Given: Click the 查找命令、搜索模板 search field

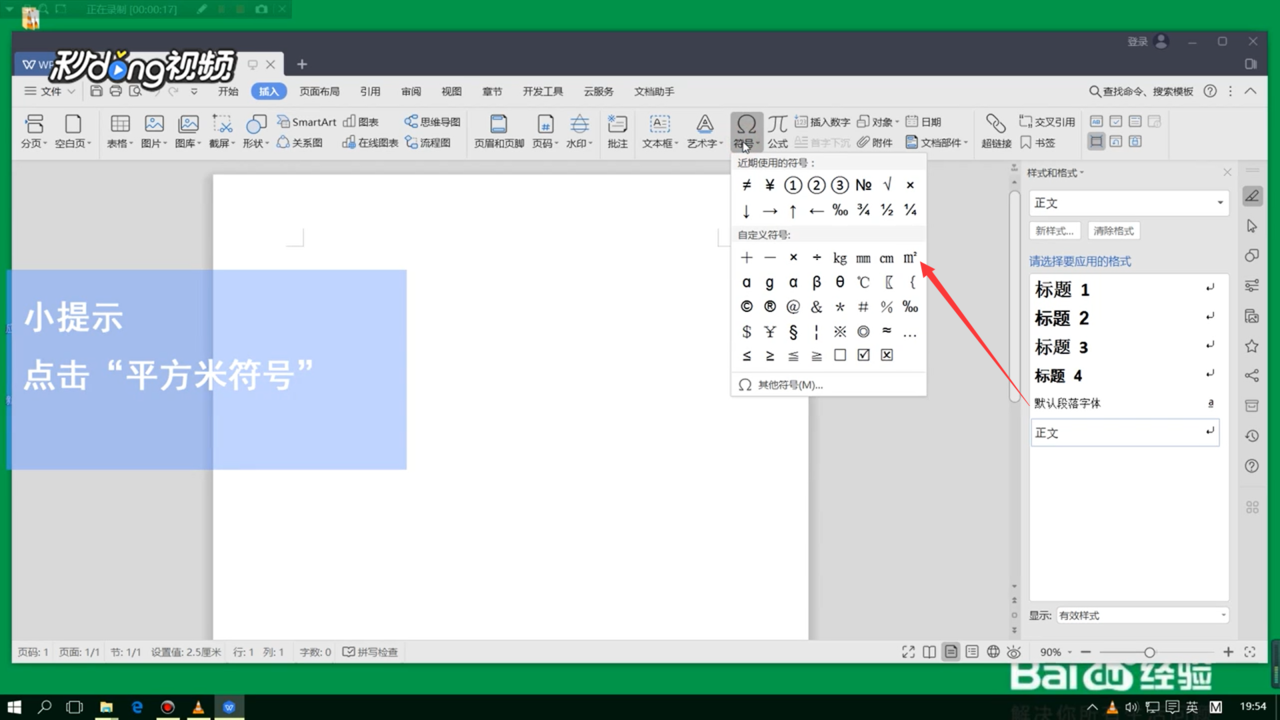Looking at the screenshot, I should 1141,91.
